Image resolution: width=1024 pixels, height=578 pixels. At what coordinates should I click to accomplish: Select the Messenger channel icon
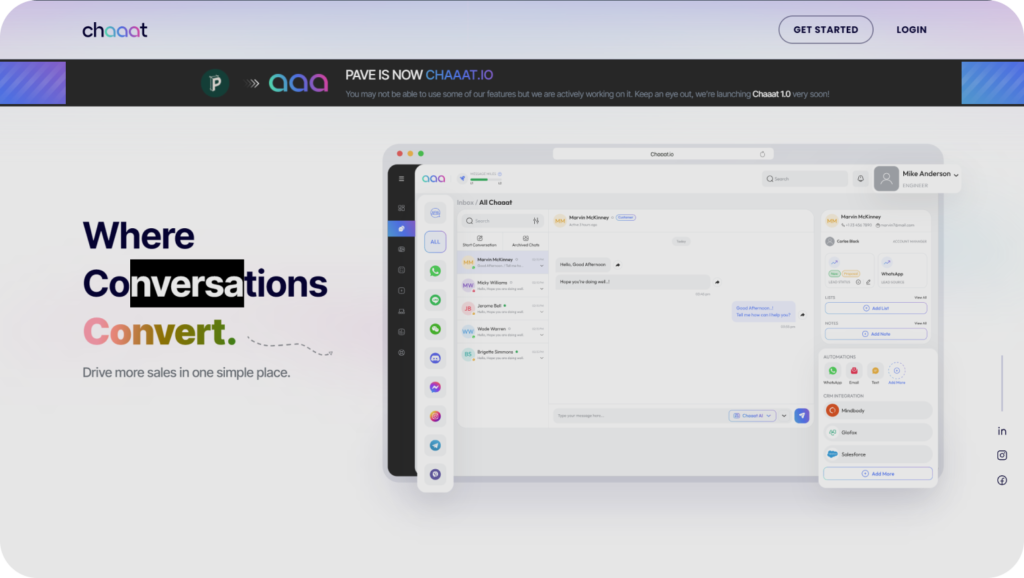click(x=435, y=387)
